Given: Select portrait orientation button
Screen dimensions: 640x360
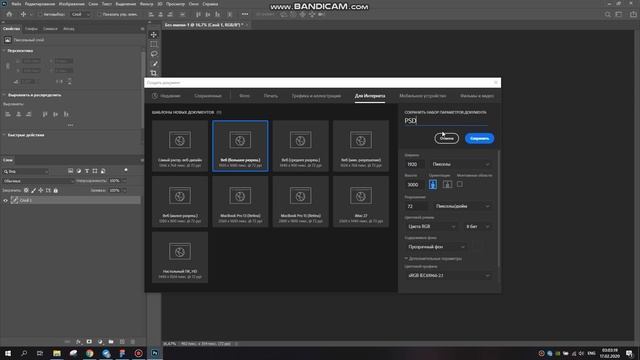Looking at the screenshot, I should pos(433,184).
